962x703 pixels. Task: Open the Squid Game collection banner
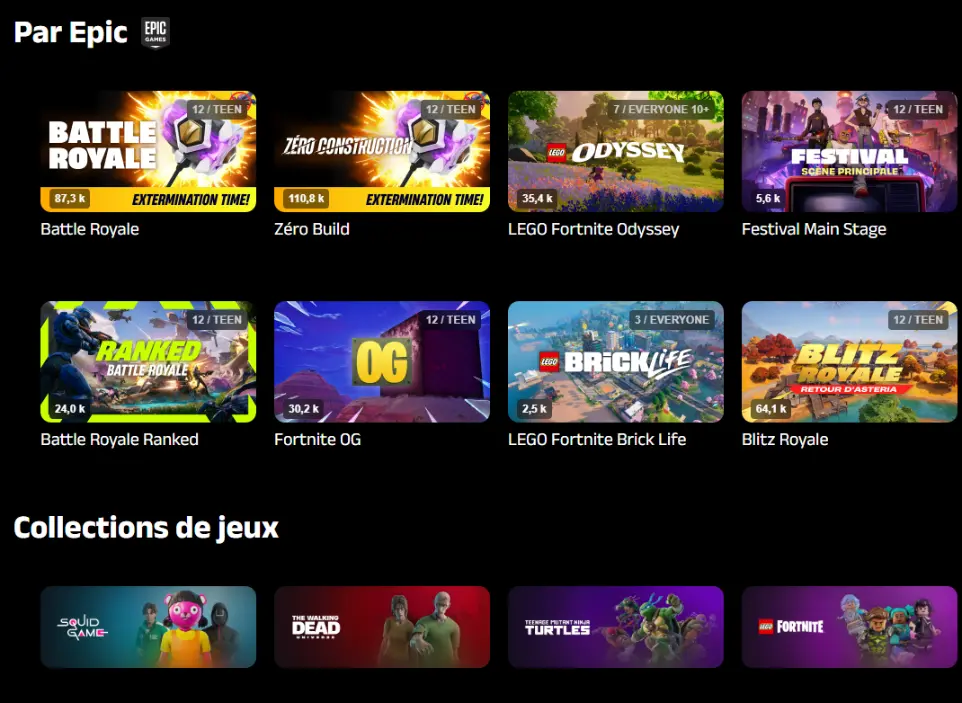click(x=148, y=627)
